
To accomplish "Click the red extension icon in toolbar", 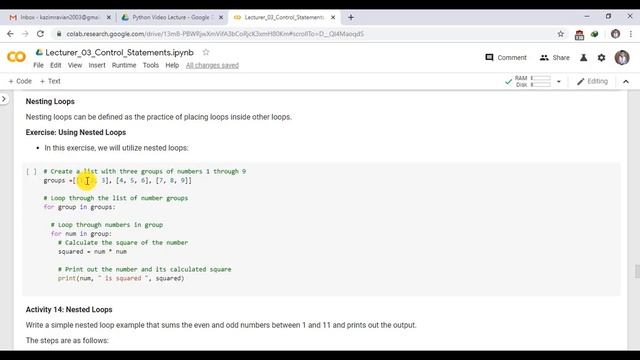I will [x=579, y=34].
